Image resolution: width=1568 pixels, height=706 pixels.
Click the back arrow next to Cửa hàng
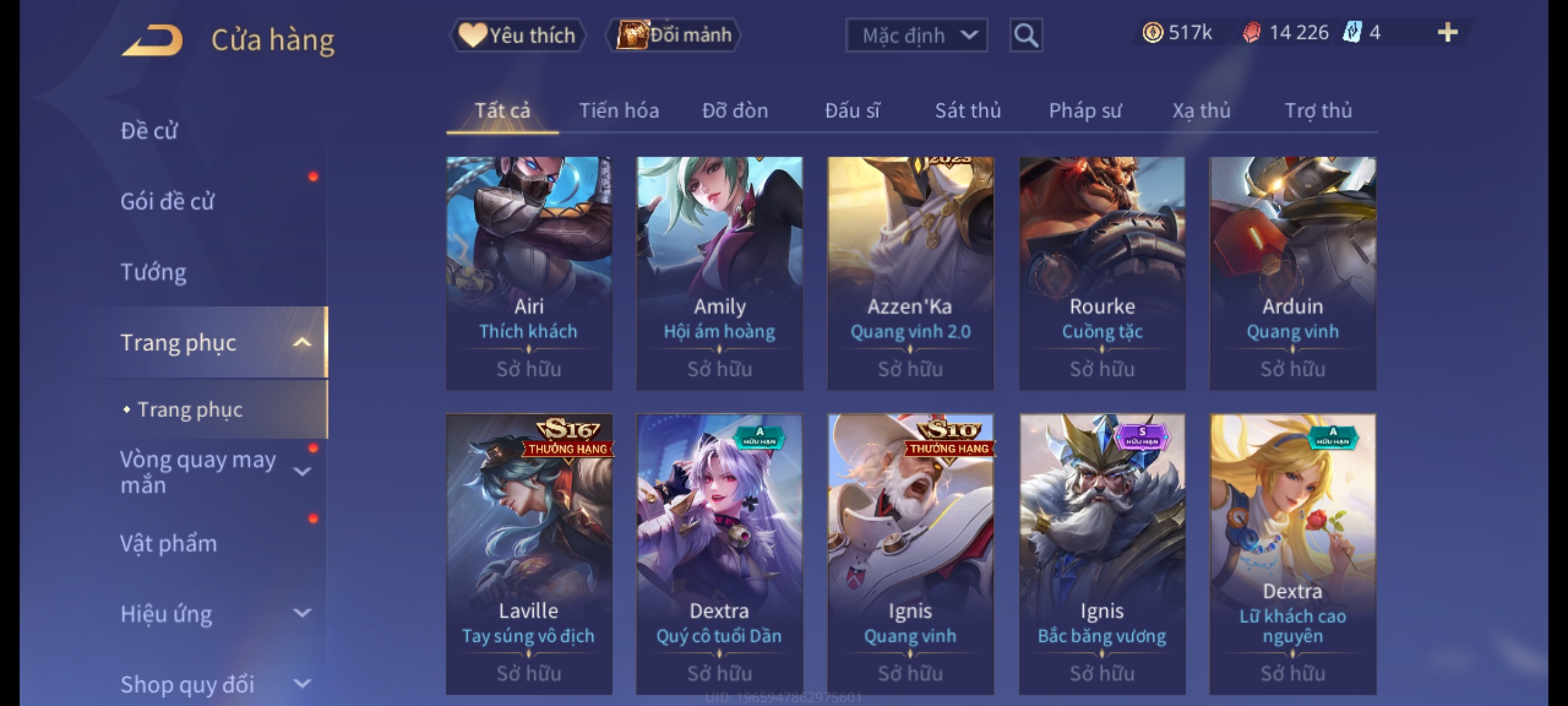tap(152, 40)
